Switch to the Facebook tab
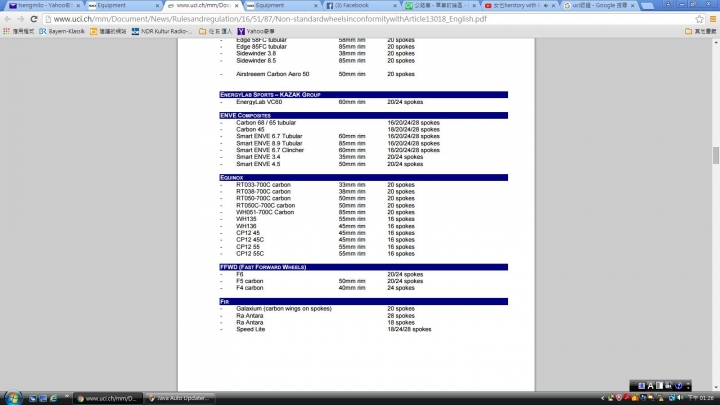 [359, 6]
